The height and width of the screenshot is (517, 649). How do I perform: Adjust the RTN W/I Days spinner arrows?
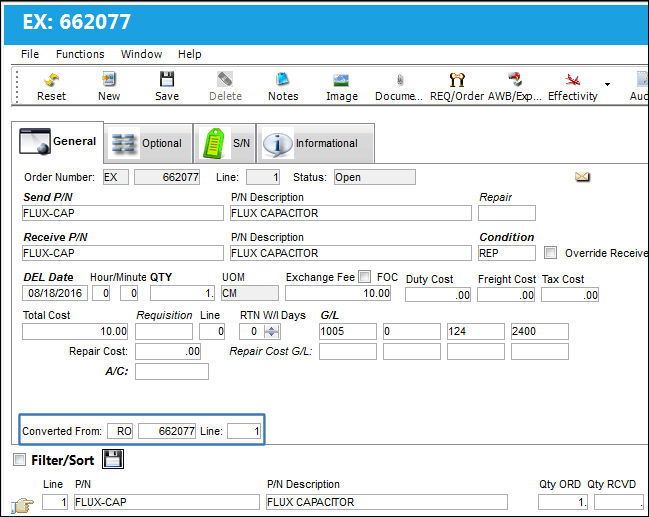click(272, 331)
